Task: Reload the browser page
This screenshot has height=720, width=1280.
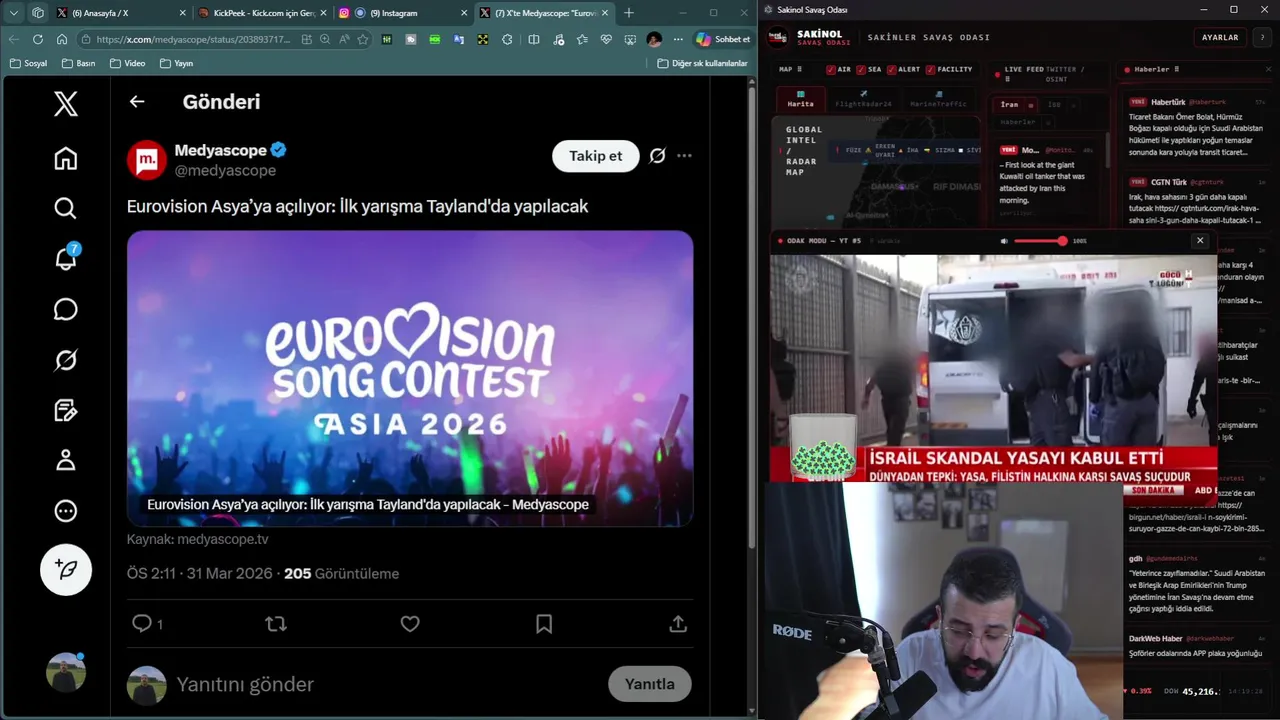Action: 38,39
